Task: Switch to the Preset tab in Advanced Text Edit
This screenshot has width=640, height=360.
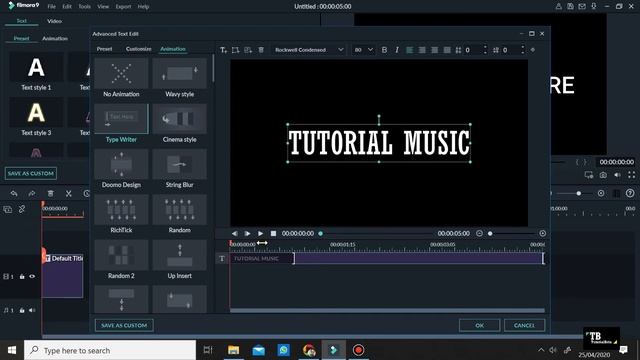Action: [x=104, y=49]
